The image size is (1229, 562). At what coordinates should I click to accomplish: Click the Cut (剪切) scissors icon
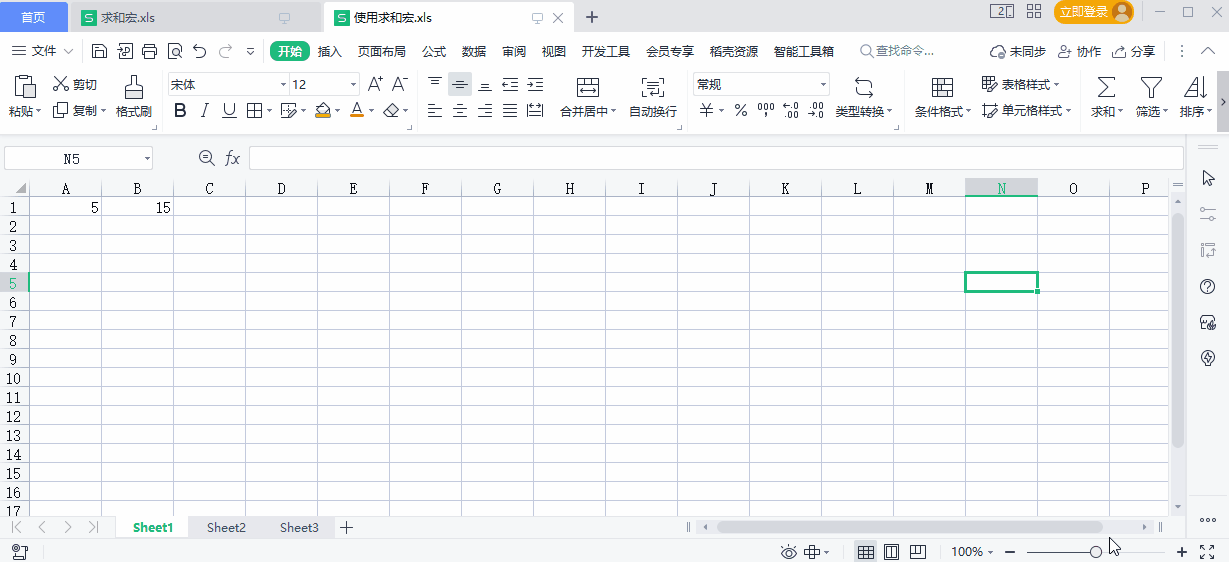click(62, 85)
